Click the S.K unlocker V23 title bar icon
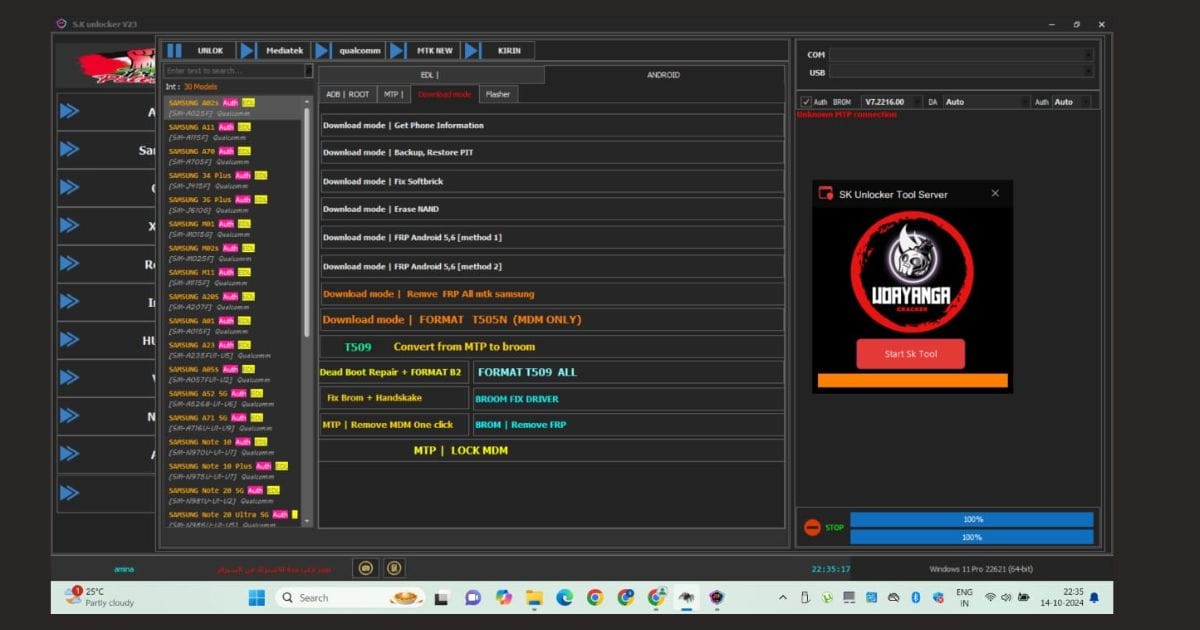The image size is (1200, 630). tap(62, 23)
